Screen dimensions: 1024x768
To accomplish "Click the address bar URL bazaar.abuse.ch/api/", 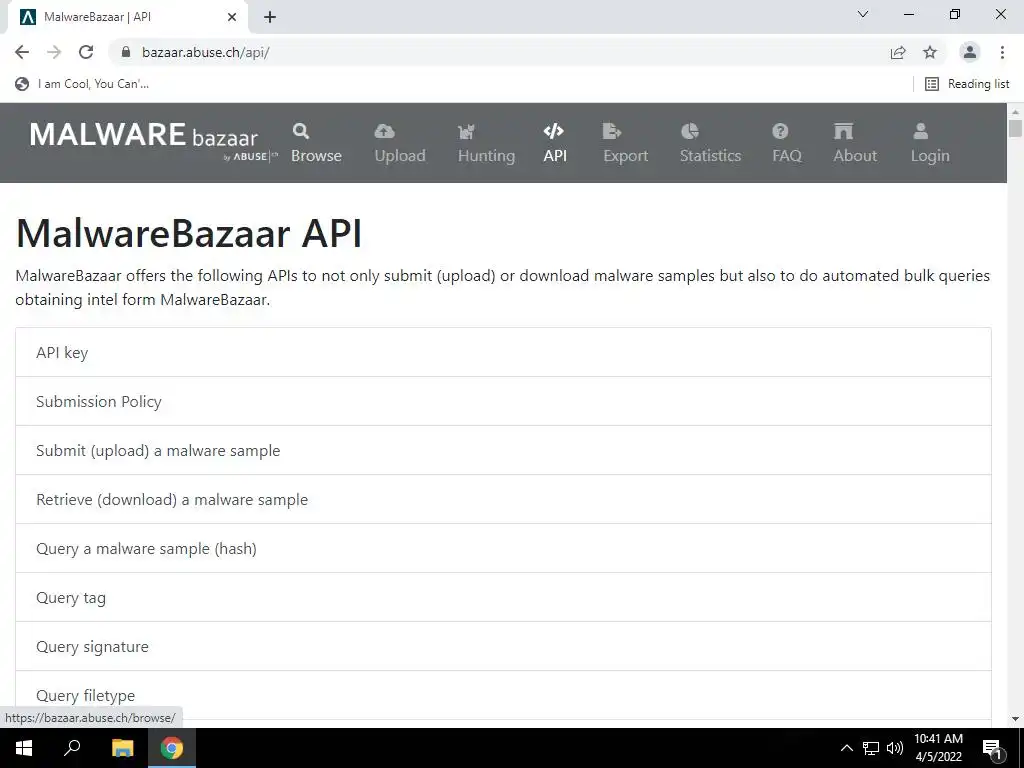I will tap(206, 52).
